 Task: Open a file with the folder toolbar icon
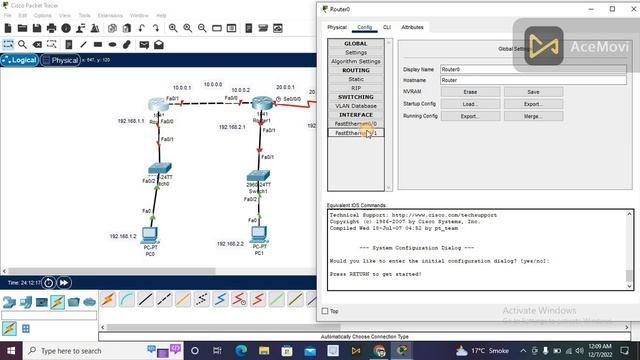pos(22,28)
